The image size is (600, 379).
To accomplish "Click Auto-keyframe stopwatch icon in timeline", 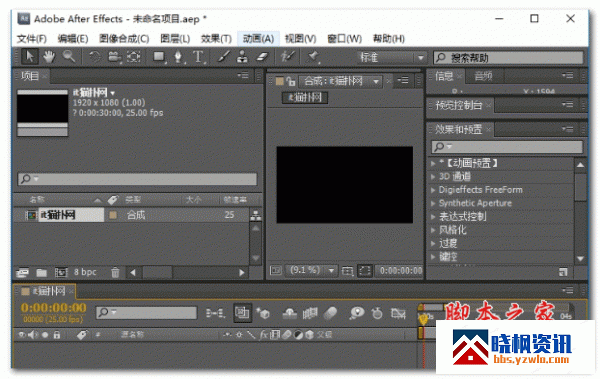I will tap(377, 313).
